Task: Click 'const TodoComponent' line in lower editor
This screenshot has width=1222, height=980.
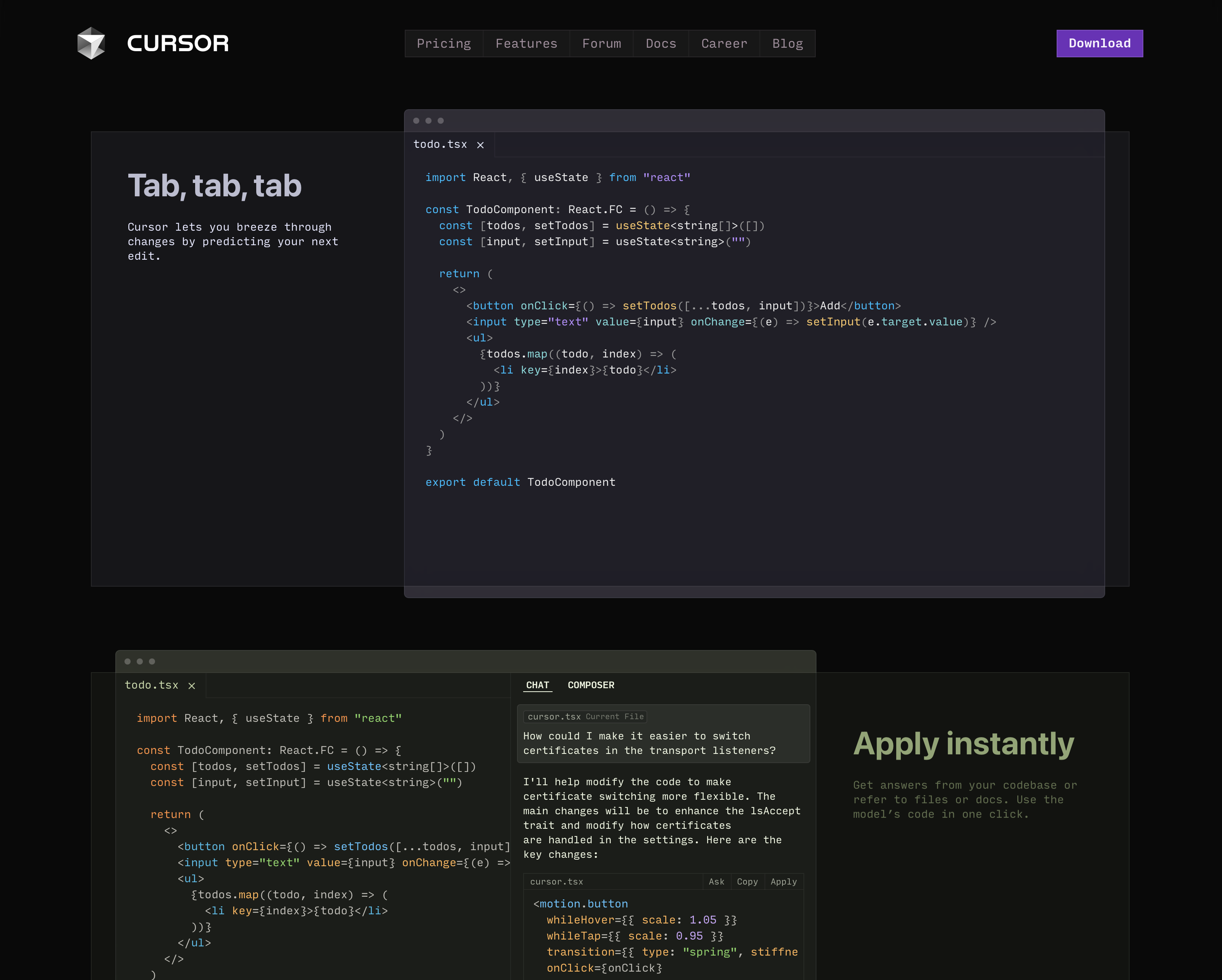Action: (269, 750)
